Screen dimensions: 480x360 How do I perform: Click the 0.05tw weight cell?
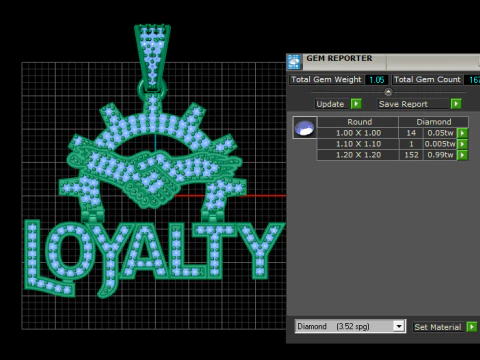coord(440,133)
